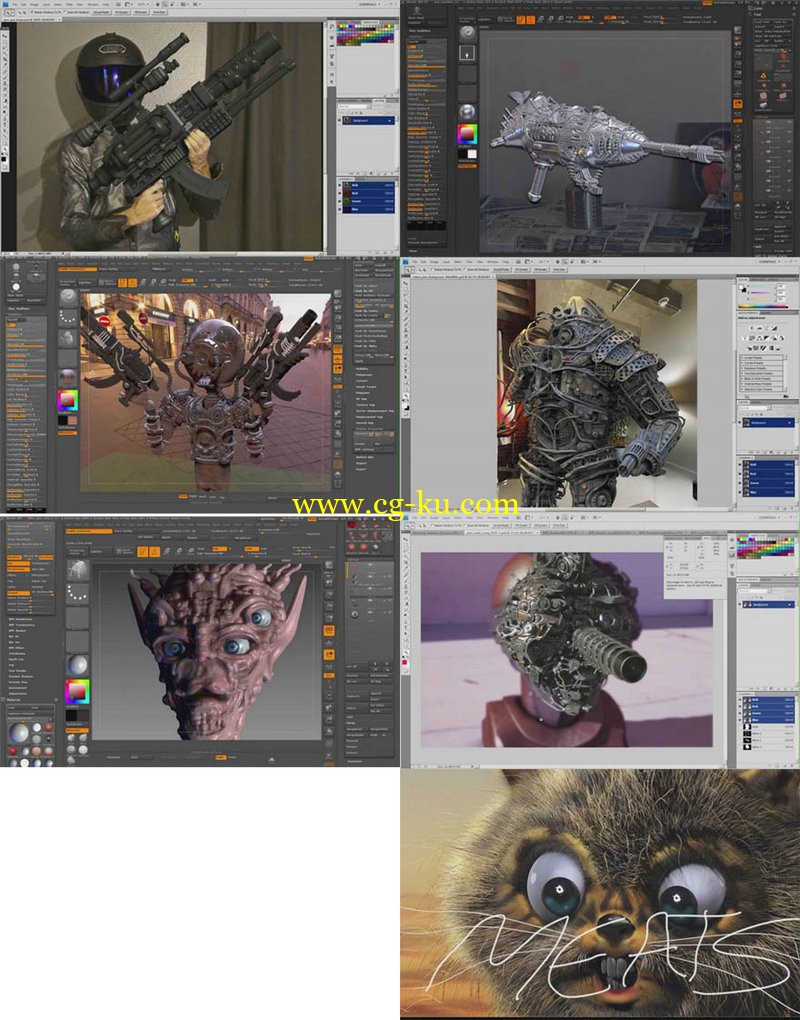Click the rainbow color picker in silver gun ZBrush window
This screenshot has width=800, height=1020.
click(467, 134)
